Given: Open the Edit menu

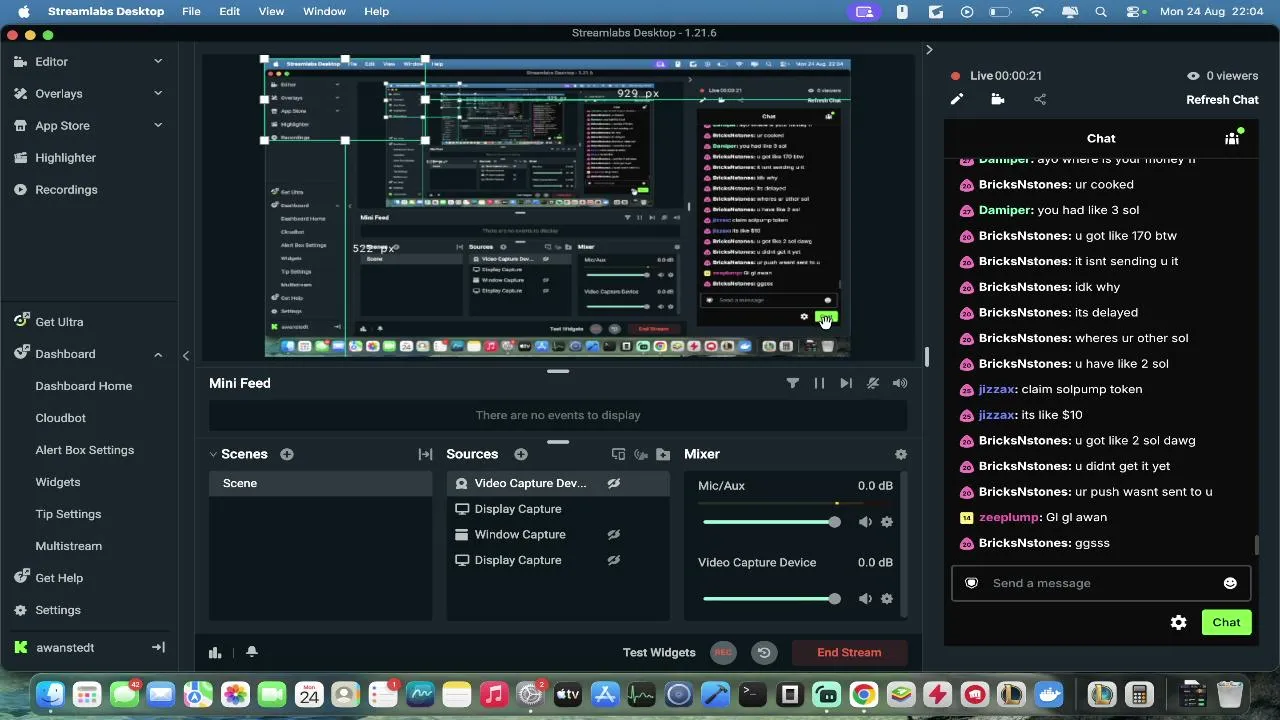Looking at the screenshot, I should [x=229, y=11].
